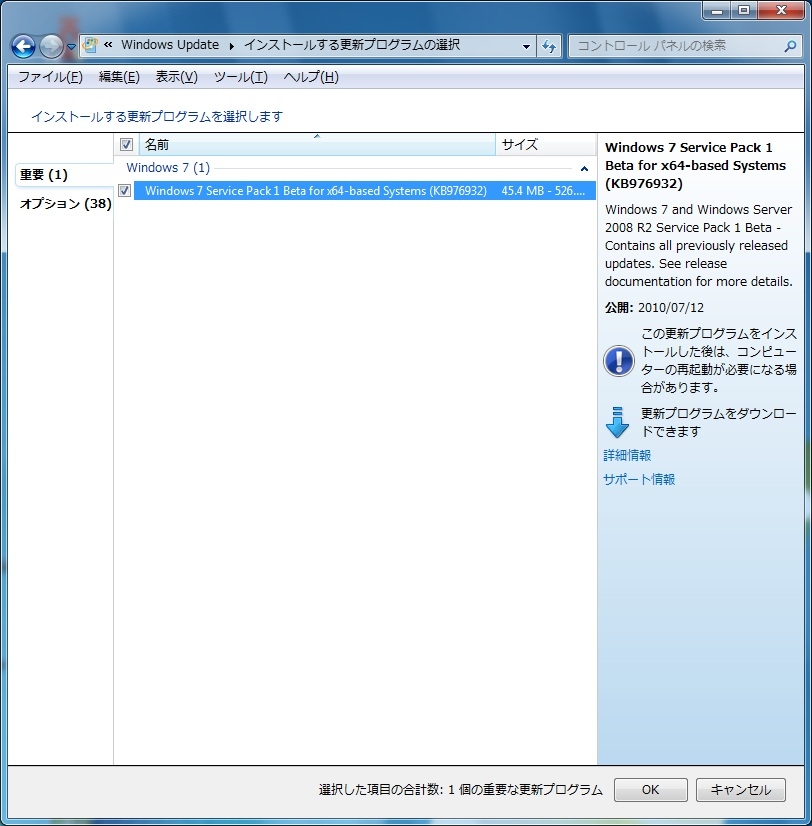812x826 pixels.
Task: Minimize the Windows Update window
Action: tap(717, 10)
